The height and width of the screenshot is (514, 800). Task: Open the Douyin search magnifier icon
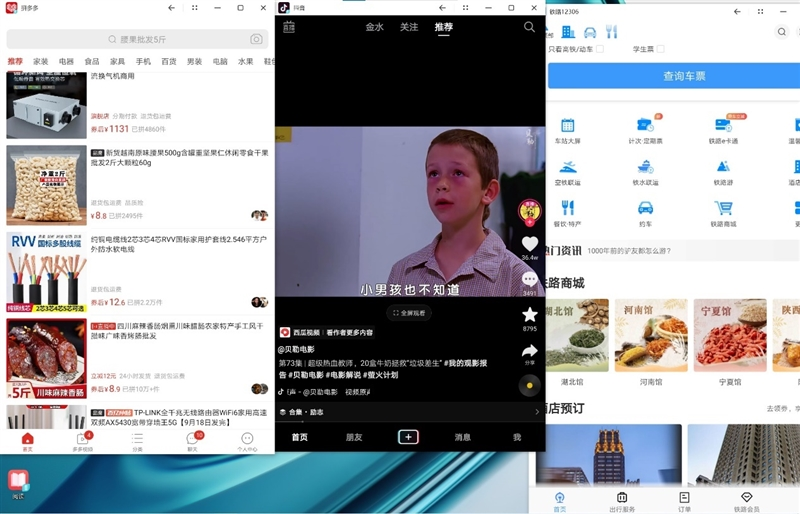[x=529, y=27]
